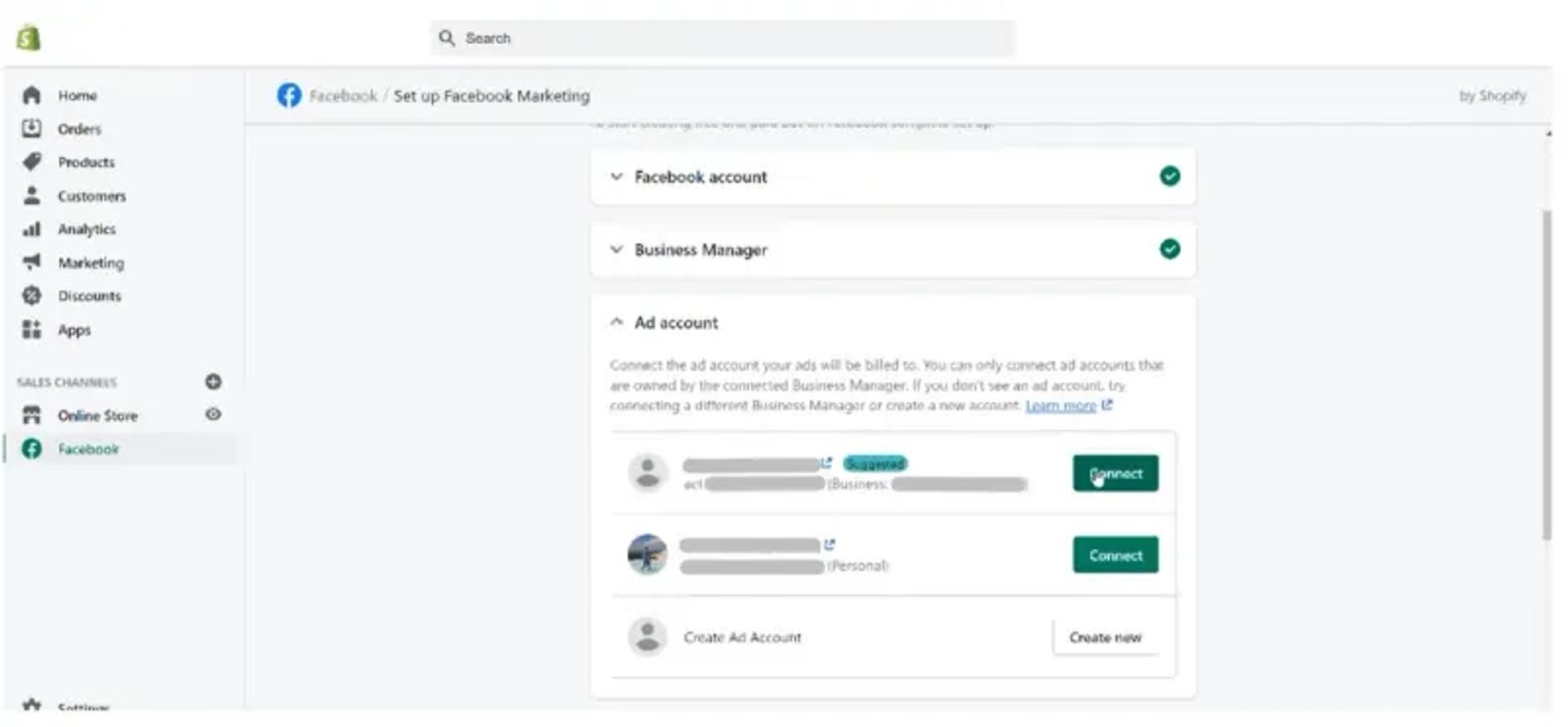This screenshot has height=727, width=1568.
Task: Click Facebook account green checkmark
Action: coord(1169,176)
